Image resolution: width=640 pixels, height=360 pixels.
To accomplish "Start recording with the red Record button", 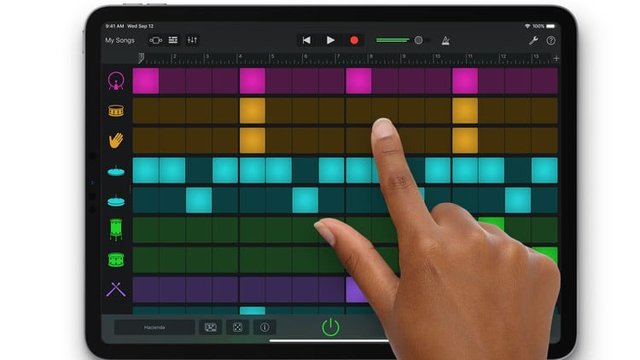I will pyautogui.click(x=354, y=40).
